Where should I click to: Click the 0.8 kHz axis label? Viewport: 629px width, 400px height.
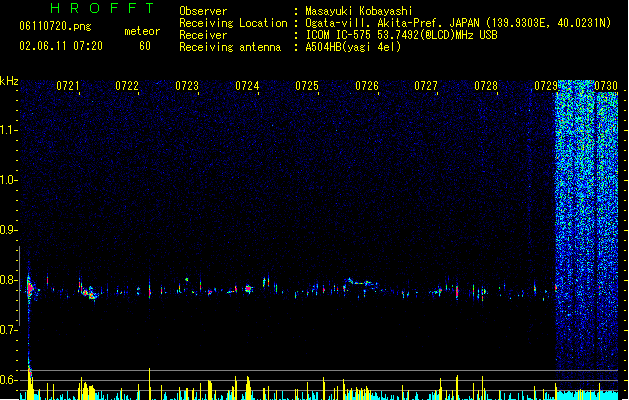(x=9, y=280)
